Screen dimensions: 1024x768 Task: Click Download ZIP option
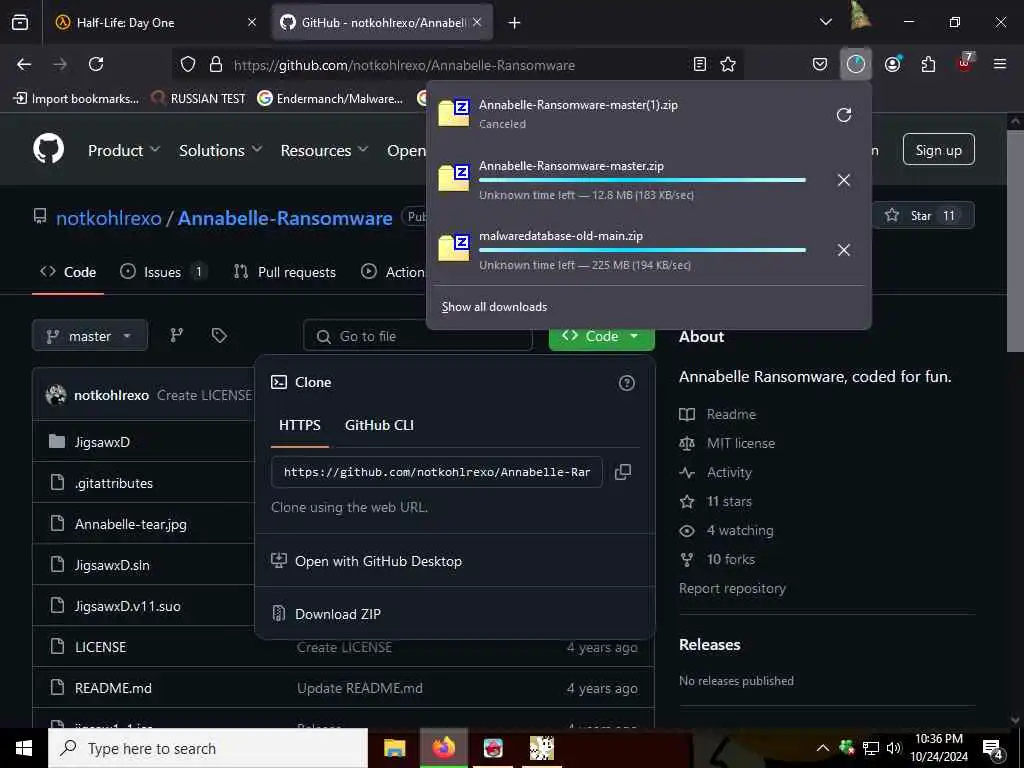338,614
